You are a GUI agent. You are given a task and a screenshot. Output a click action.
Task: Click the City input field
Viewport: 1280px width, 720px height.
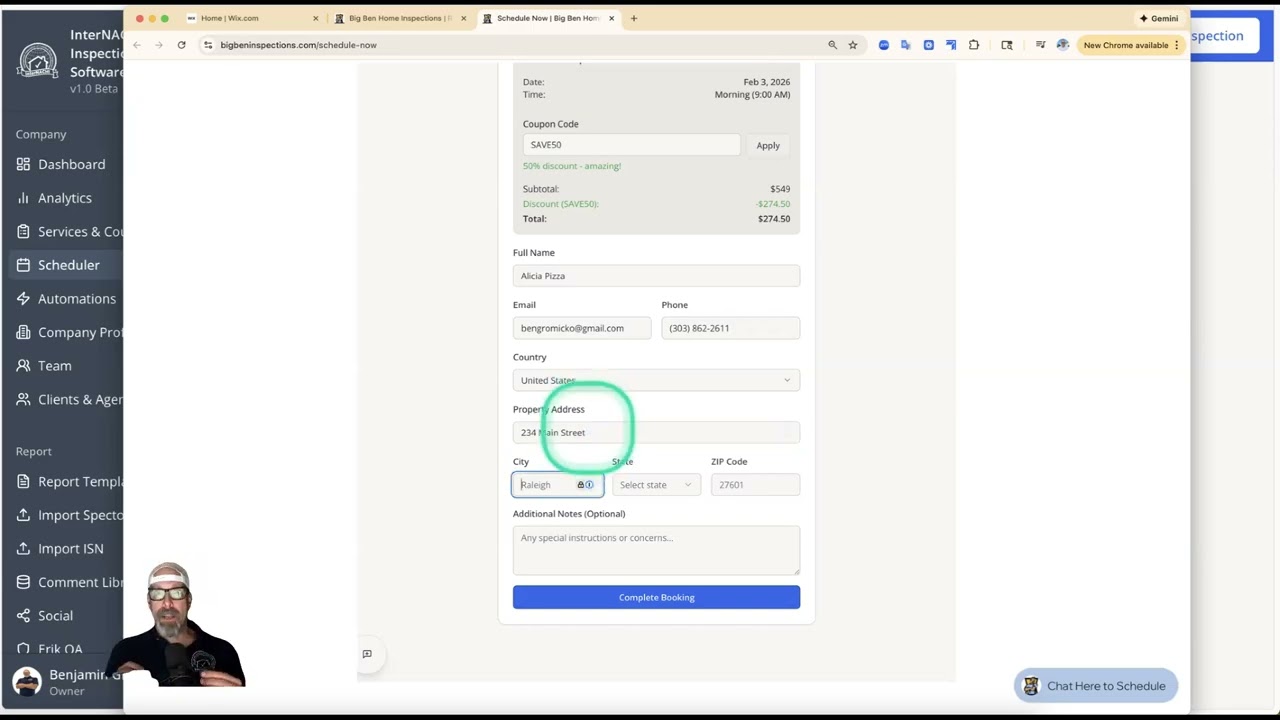[x=557, y=485]
